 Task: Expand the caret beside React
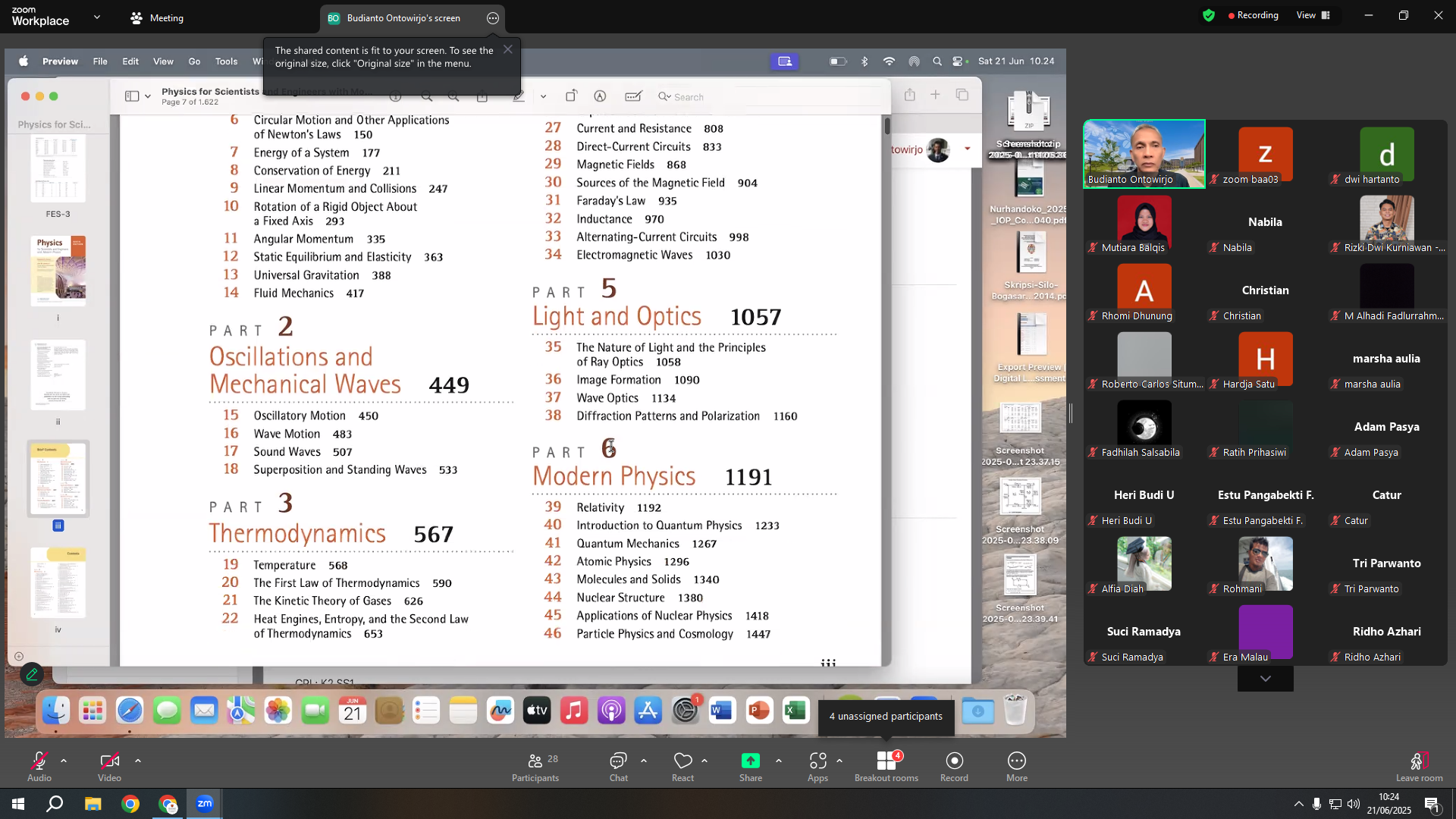(704, 760)
